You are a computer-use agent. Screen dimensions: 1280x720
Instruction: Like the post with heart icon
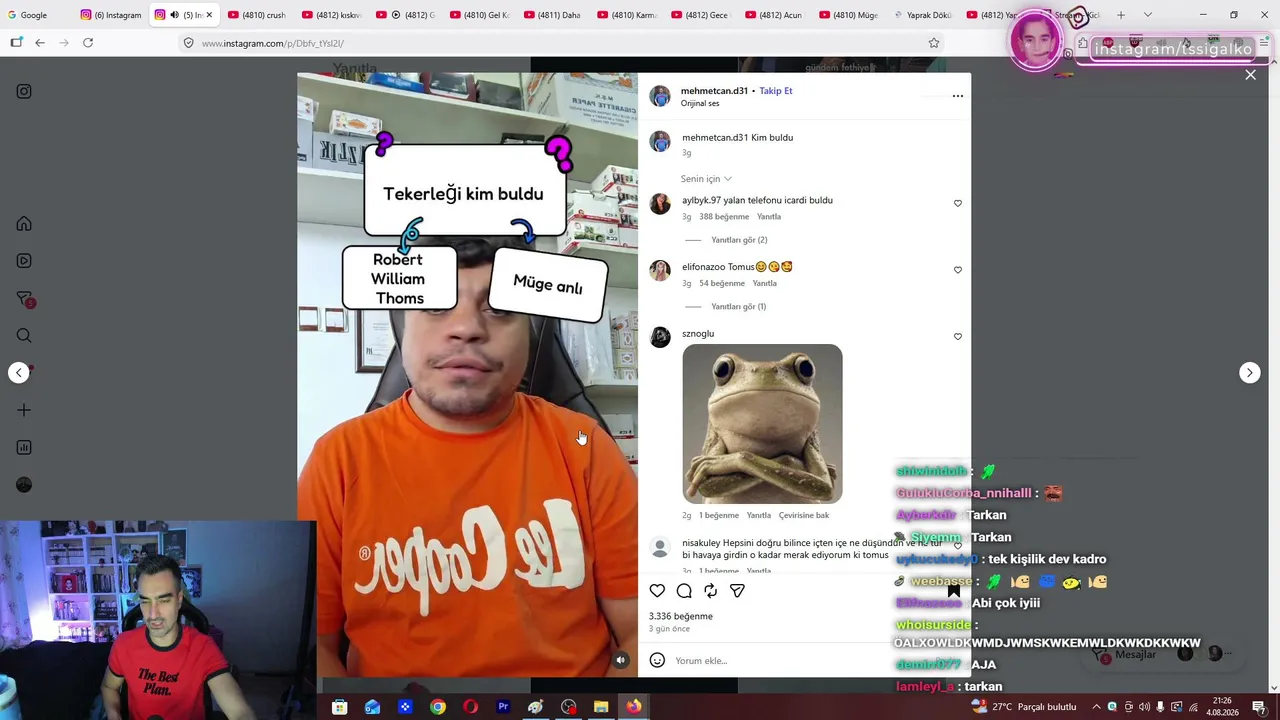click(657, 591)
